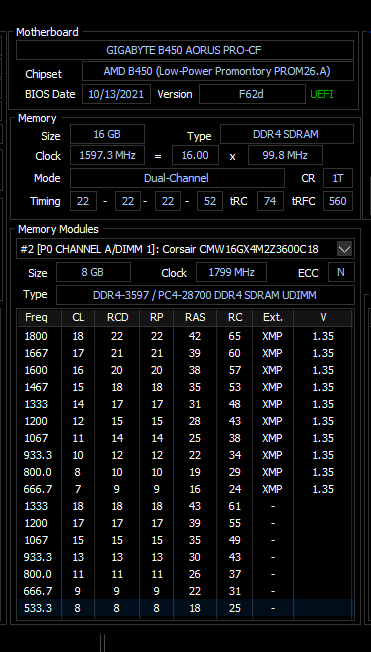Click the green UEFI indicator
The width and height of the screenshot is (371, 652).
[322, 94]
